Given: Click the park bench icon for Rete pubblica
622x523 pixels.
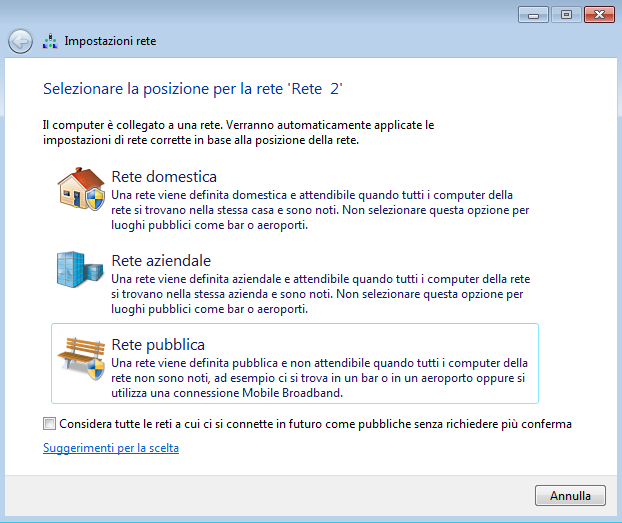Looking at the screenshot, I should (81, 358).
